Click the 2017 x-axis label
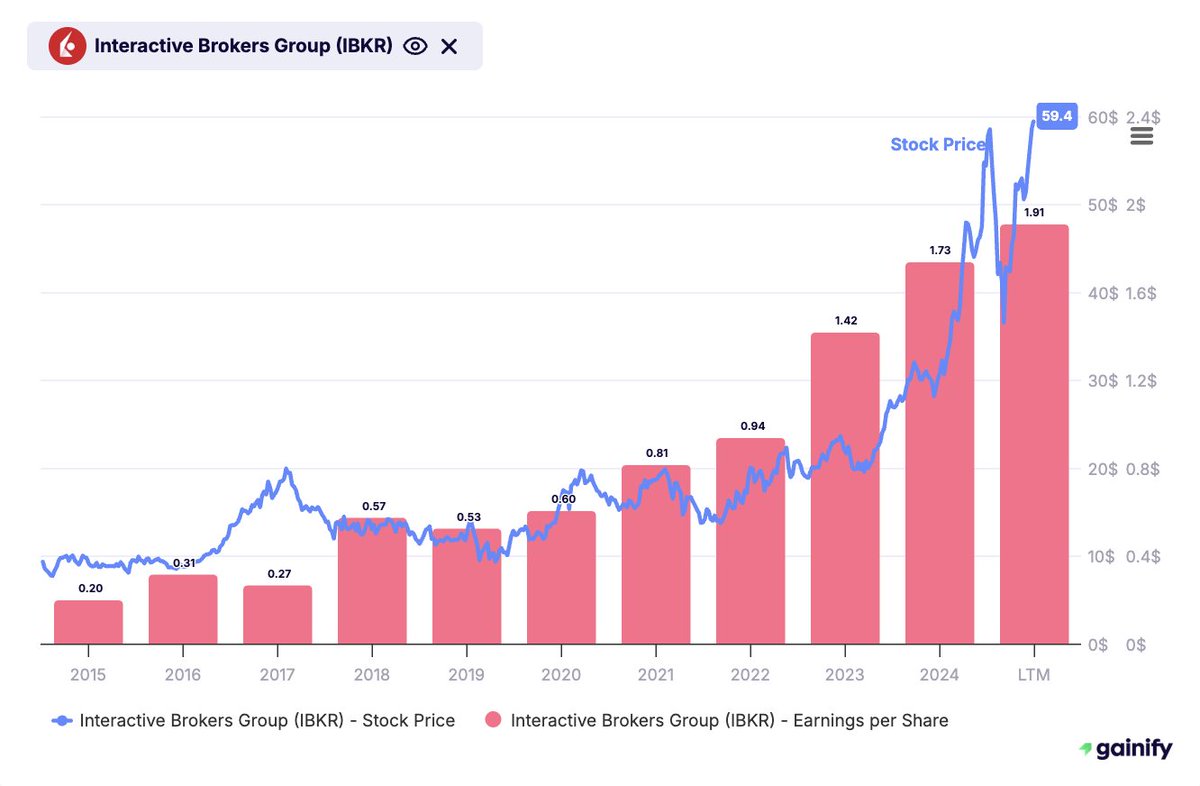This screenshot has height=786, width=1200. pyautogui.click(x=277, y=675)
